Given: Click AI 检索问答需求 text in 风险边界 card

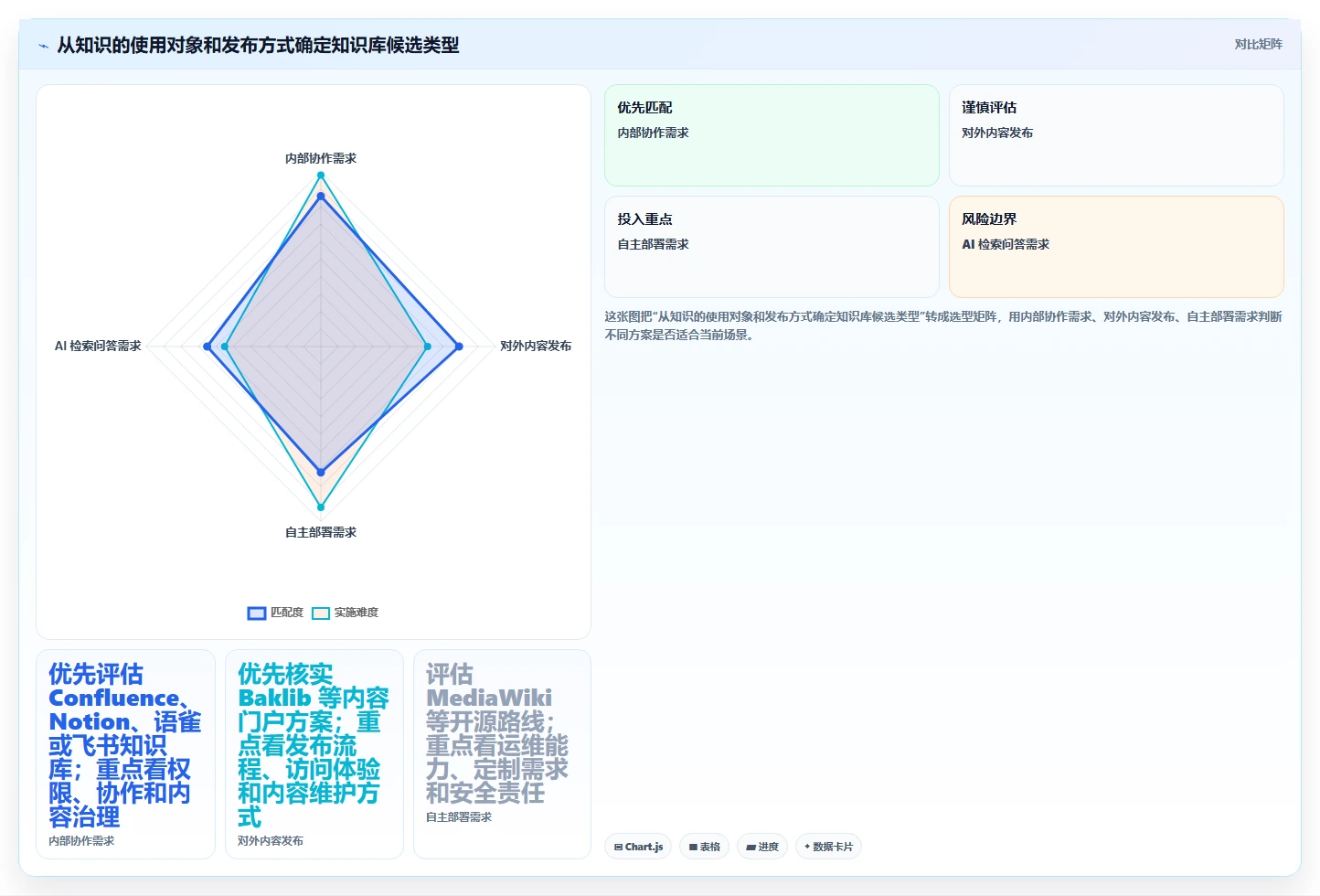Looking at the screenshot, I should tap(1006, 244).
